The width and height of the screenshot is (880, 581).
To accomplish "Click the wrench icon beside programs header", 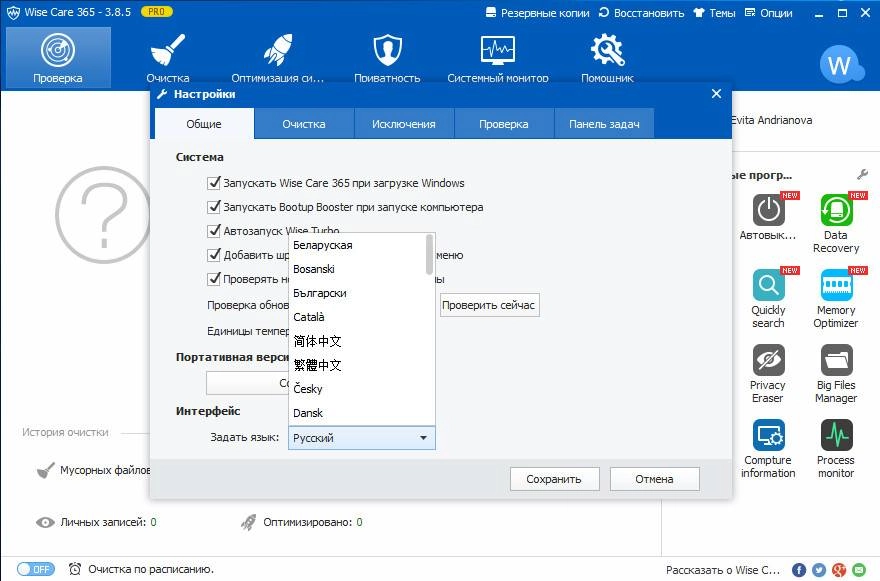I will click(x=862, y=175).
